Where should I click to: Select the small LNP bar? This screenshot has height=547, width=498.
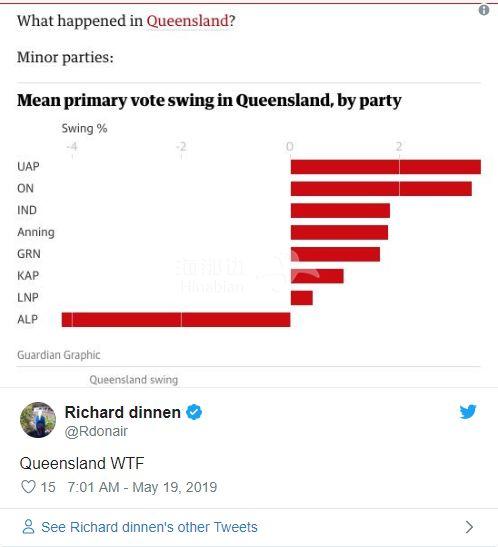[302, 298]
